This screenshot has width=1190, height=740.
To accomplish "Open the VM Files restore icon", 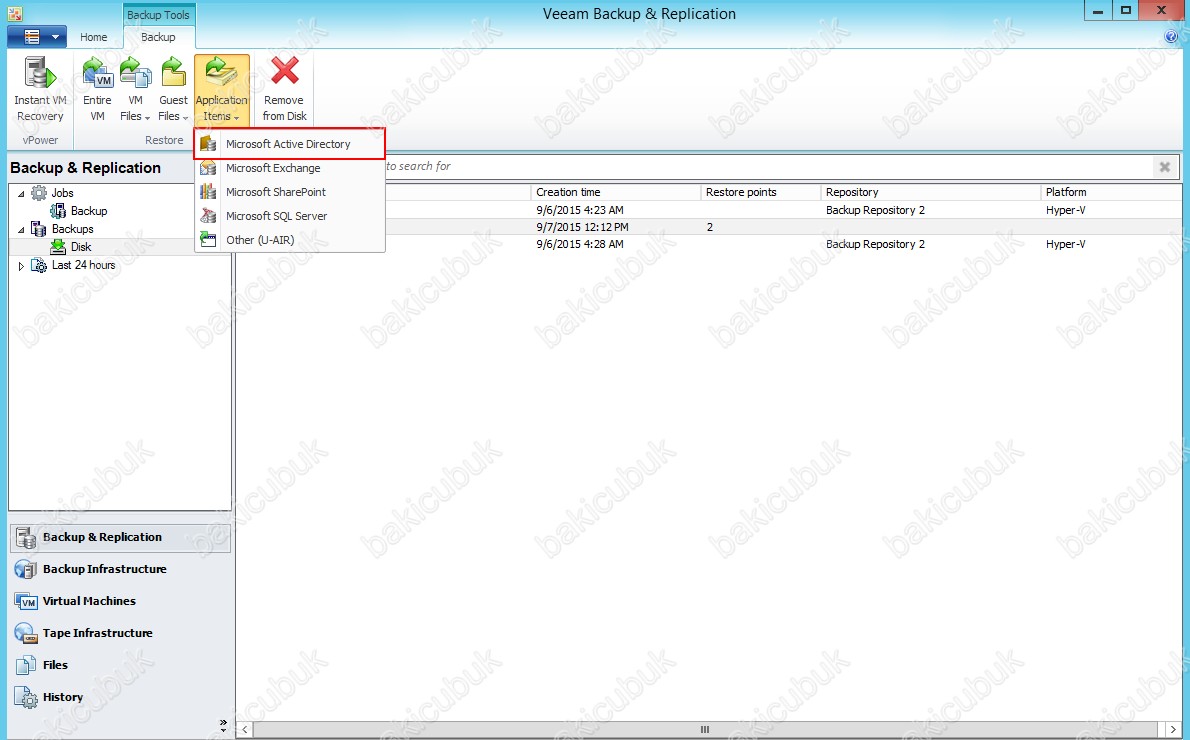I will point(135,73).
